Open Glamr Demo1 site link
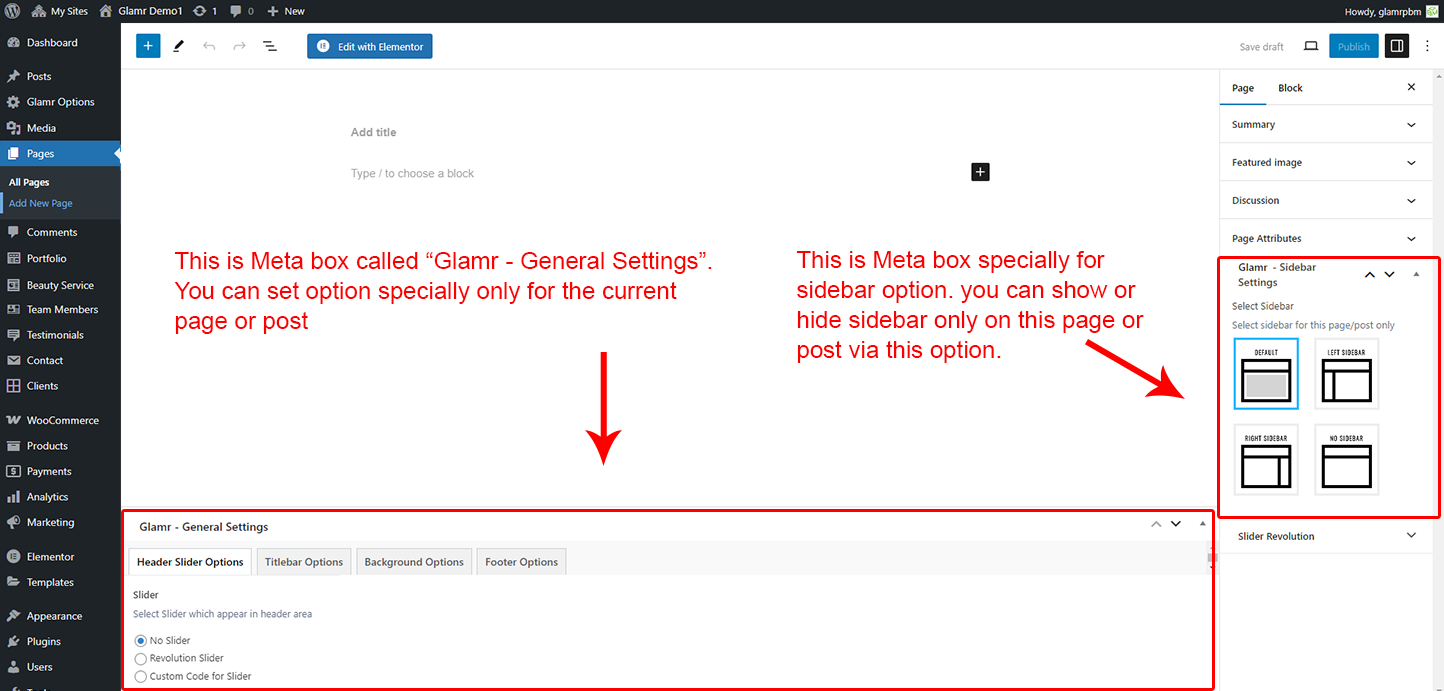 pyautogui.click(x=141, y=11)
